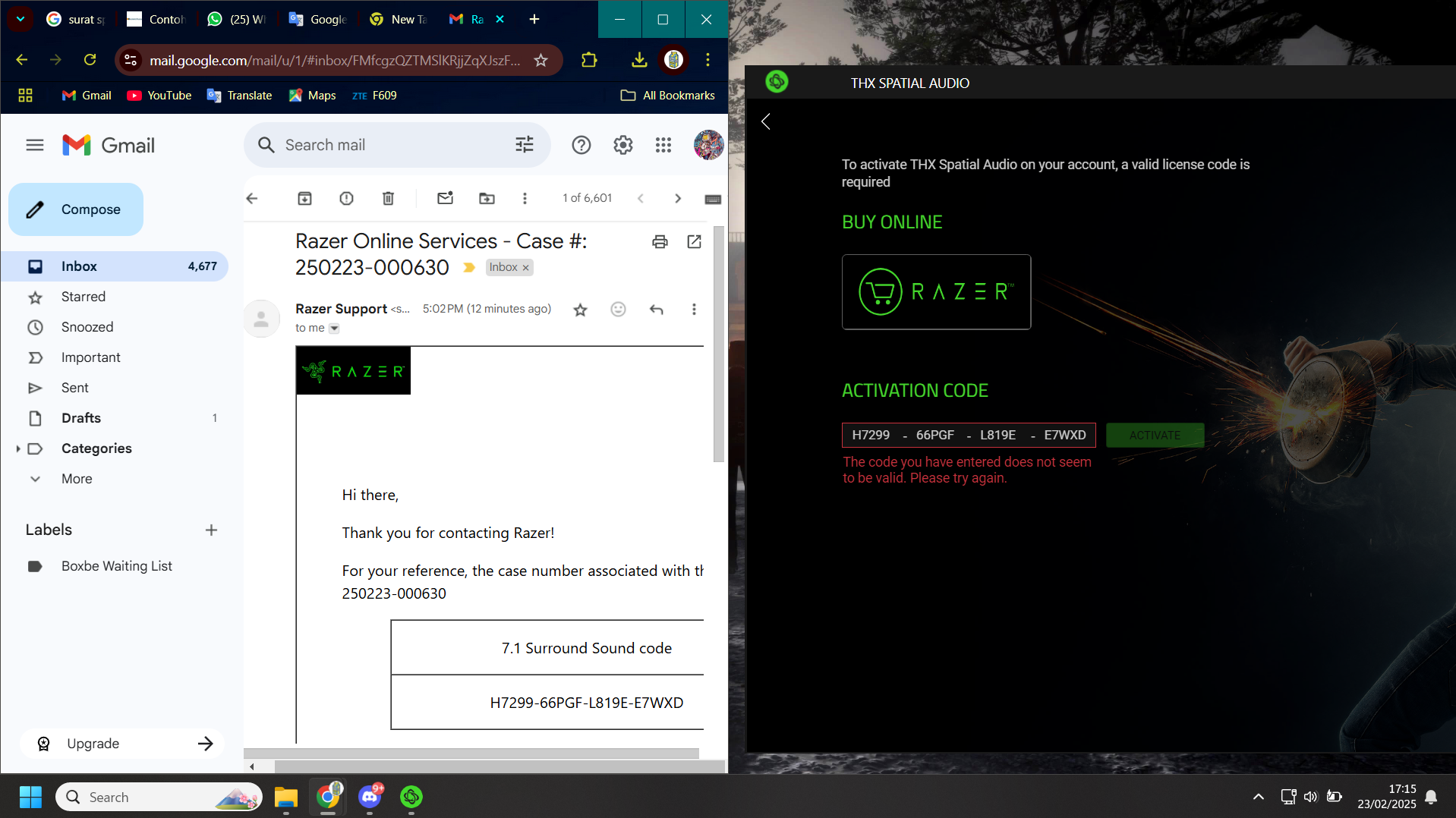This screenshot has height=818, width=1456.
Task: Switch to Google Translate tab
Action: [318, 19]
